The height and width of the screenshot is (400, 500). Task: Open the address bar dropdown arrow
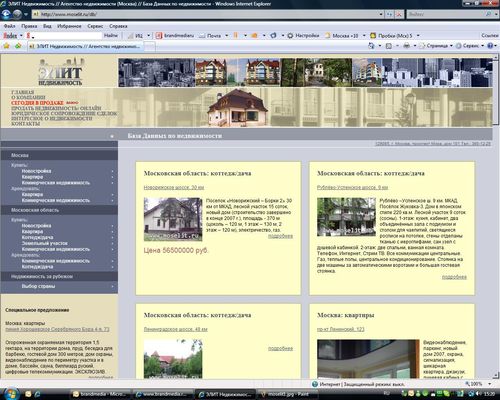tap(381, 14)
